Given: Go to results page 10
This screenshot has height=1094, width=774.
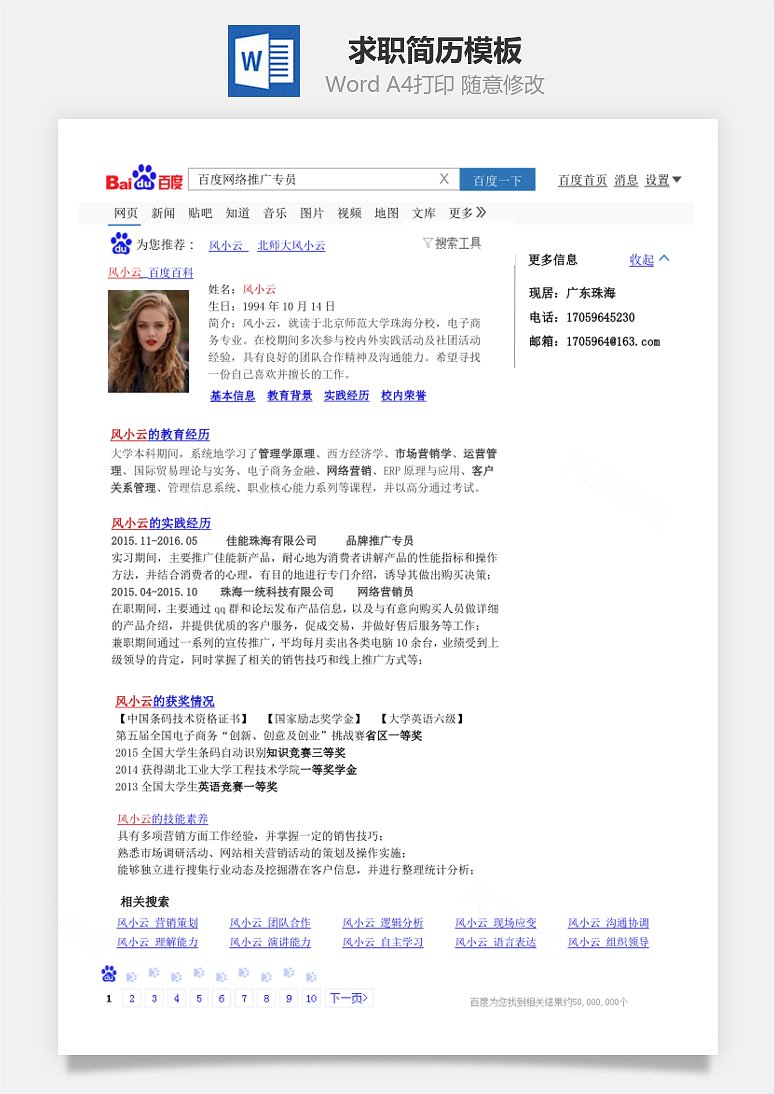Looking at the screenshot, I should pyautogui.click(x=311, y=998).
